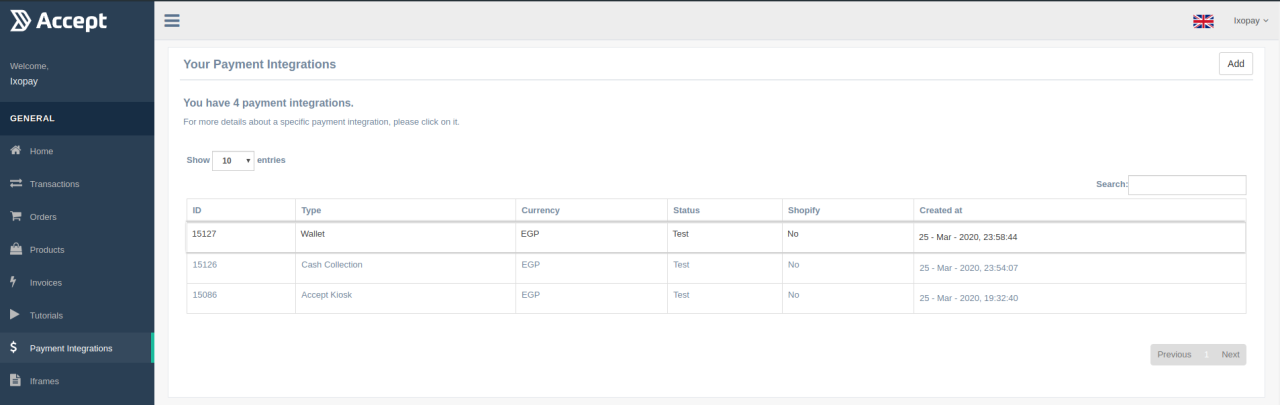This screenshot has width=1280, height=405.
Task: Focus the table Search input field
Action: click(1187, 185)
